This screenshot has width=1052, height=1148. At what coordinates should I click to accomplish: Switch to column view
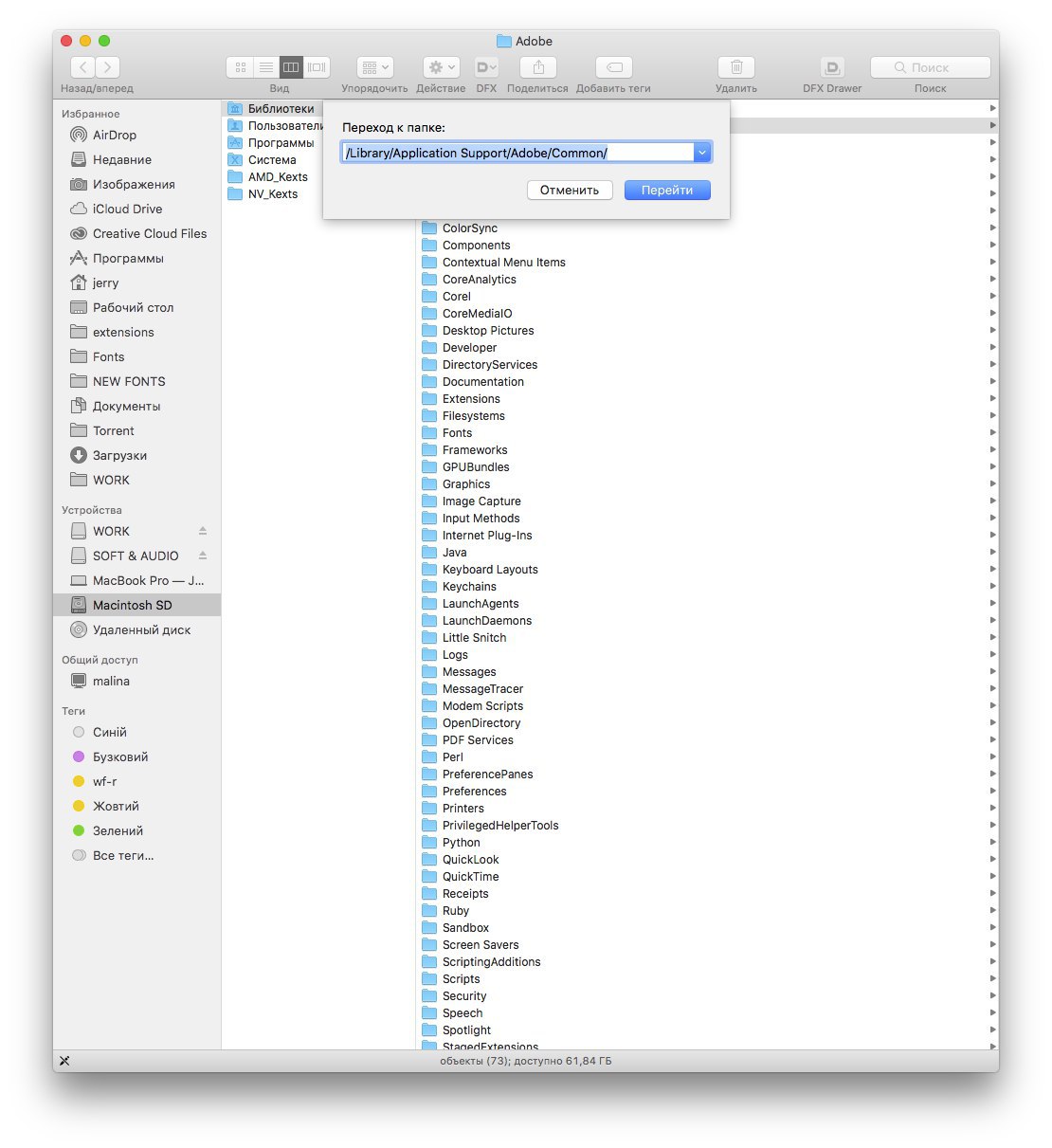point(291,67)
